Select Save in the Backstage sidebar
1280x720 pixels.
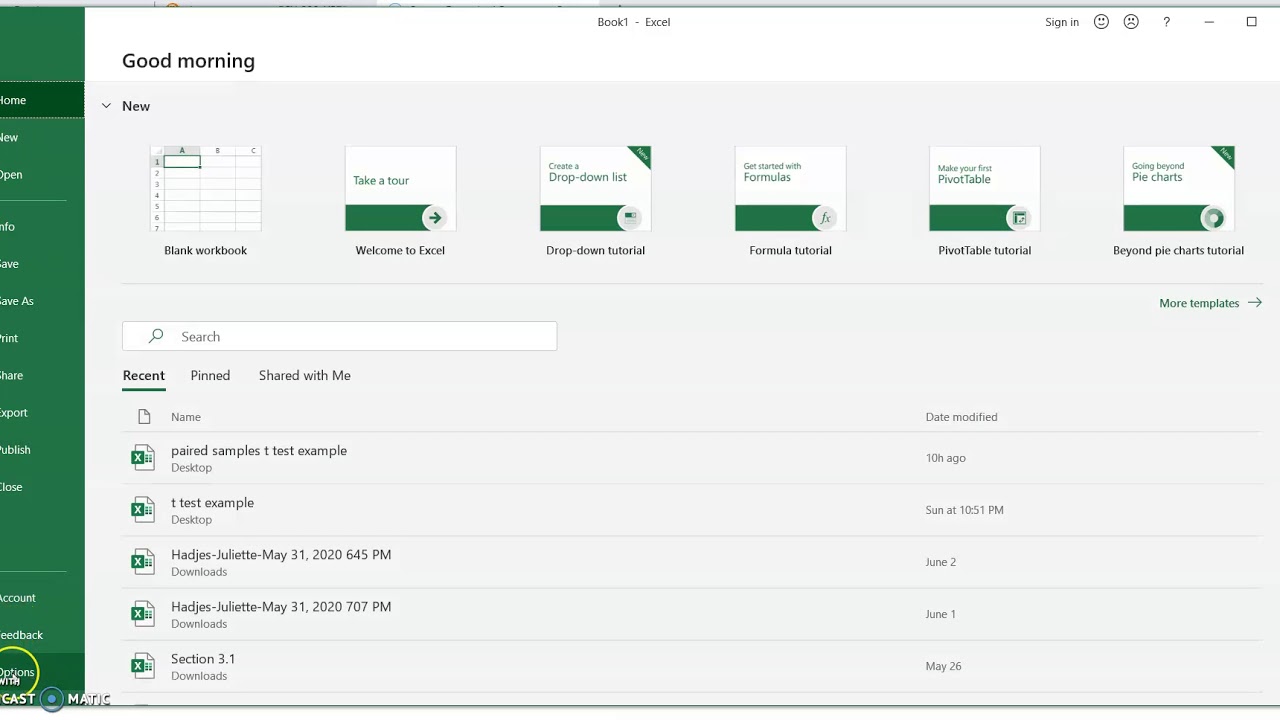[x=42, y=264]
